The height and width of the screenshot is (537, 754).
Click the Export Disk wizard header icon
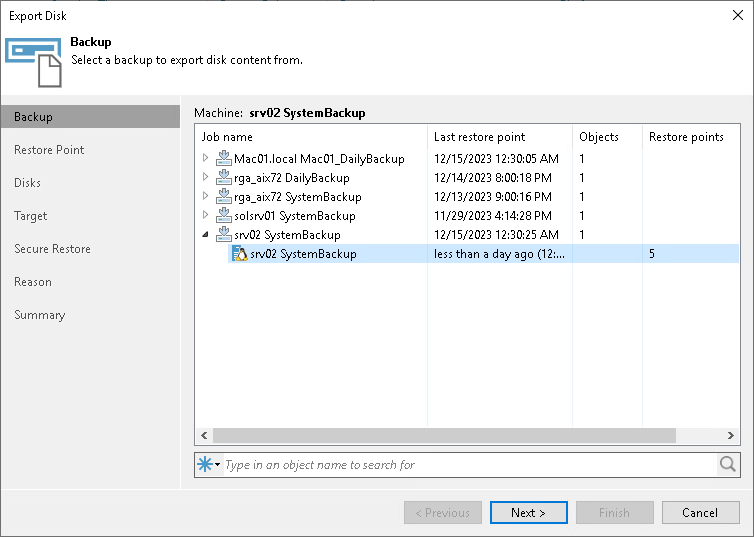tap(34, 62)
